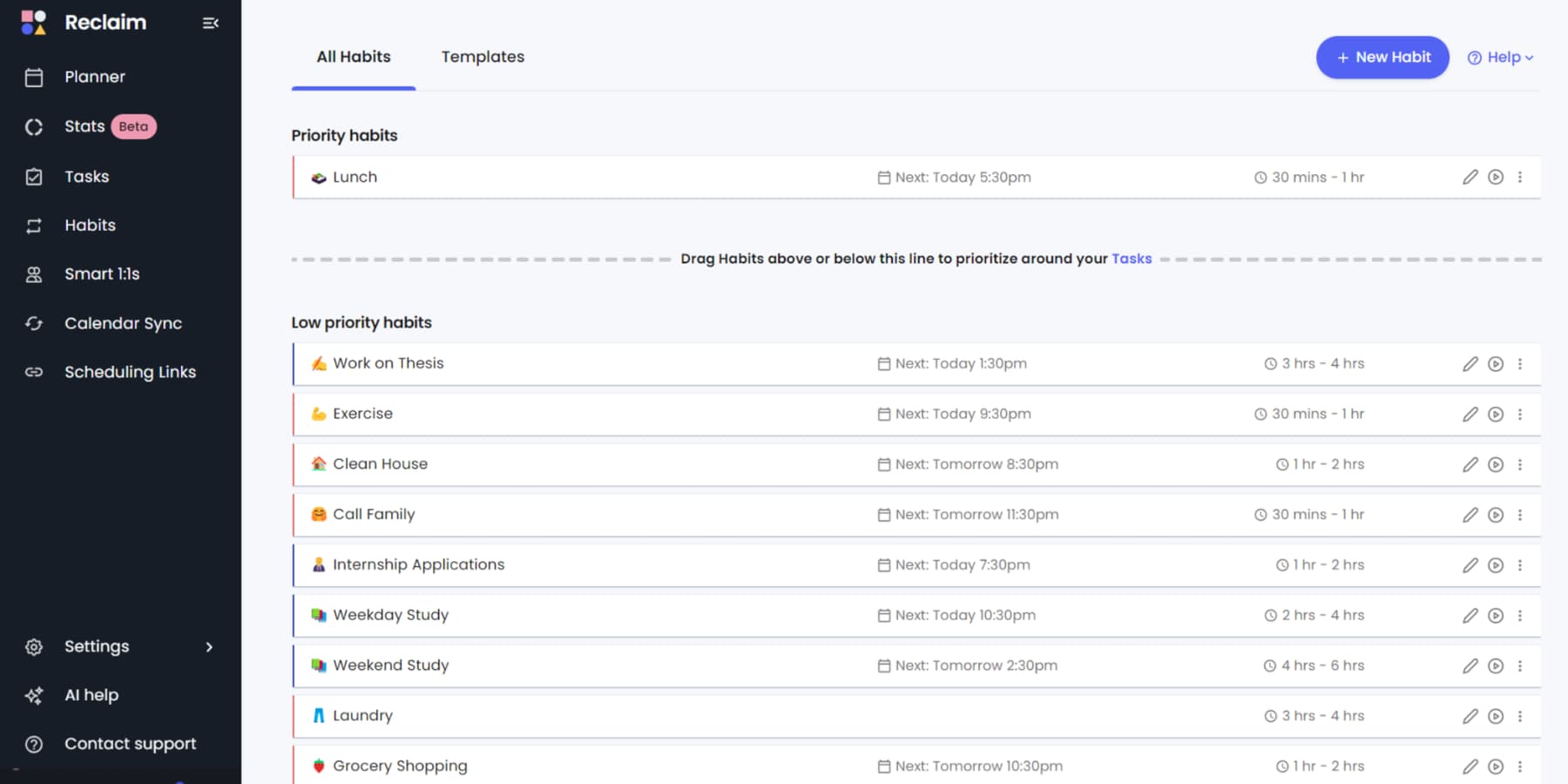Edit the Clean House habit with pencil icon

(x=1470, y=465)
